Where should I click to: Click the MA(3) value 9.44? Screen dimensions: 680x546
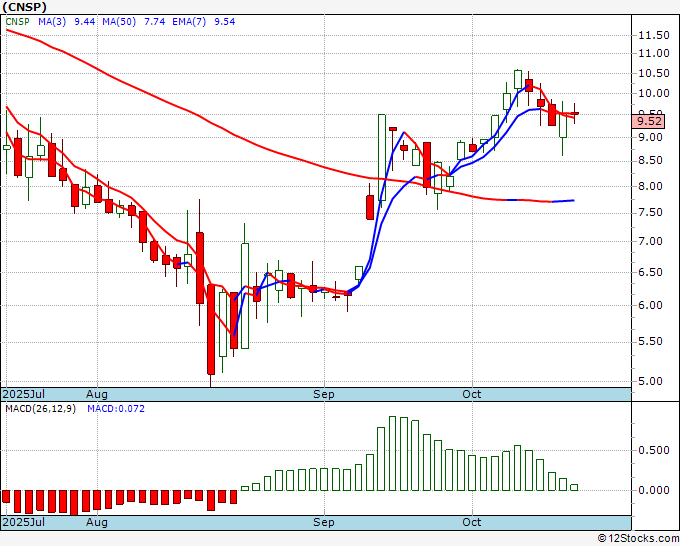(85, 22)
